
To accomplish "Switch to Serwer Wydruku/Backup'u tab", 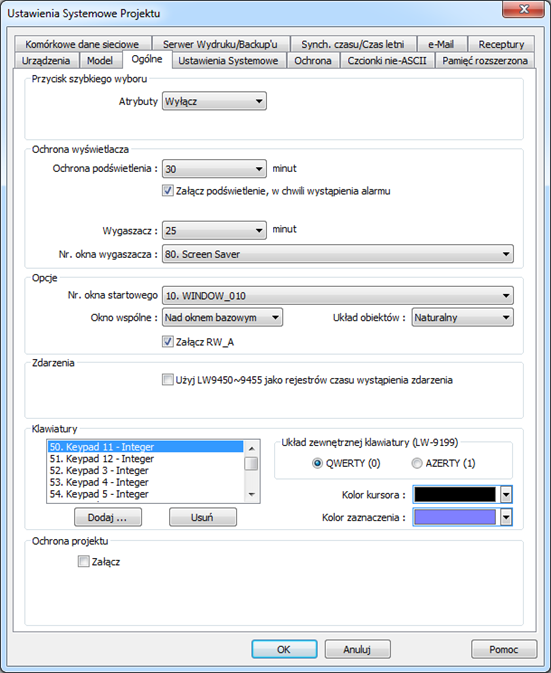I will [220, 44].
